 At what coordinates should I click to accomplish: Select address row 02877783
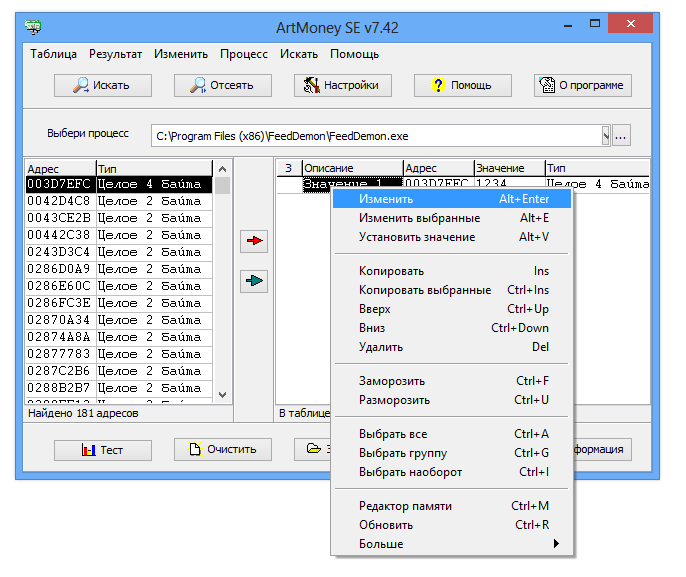point(119,354)
